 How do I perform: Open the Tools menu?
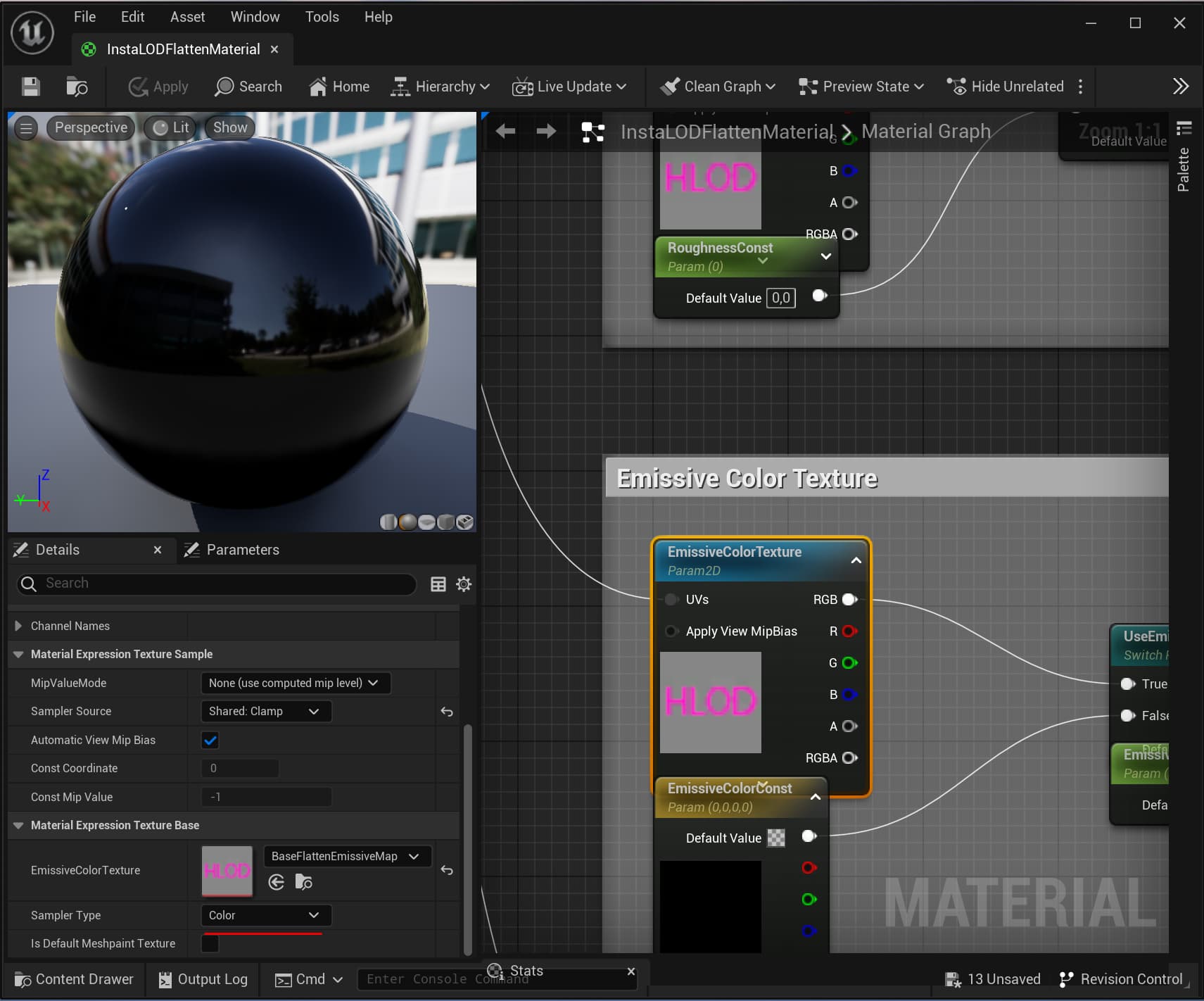(x=322, y=17)
